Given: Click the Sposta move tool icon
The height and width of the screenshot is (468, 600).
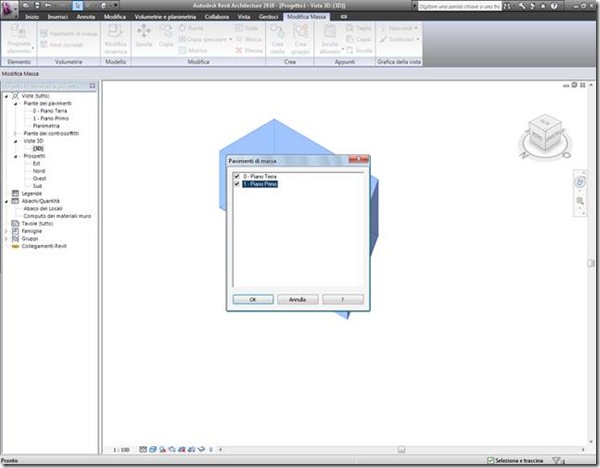Looking at the screenshot, I should pos(144,31).
